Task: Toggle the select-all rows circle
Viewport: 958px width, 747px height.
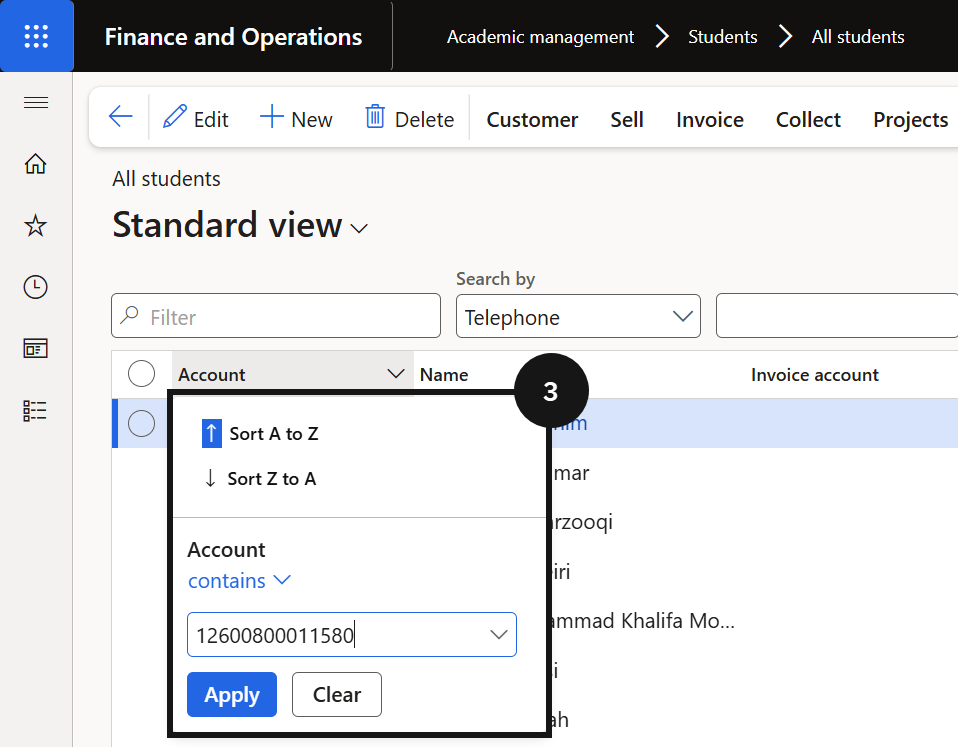Action: pyautogui.click(x=141, y=373)
